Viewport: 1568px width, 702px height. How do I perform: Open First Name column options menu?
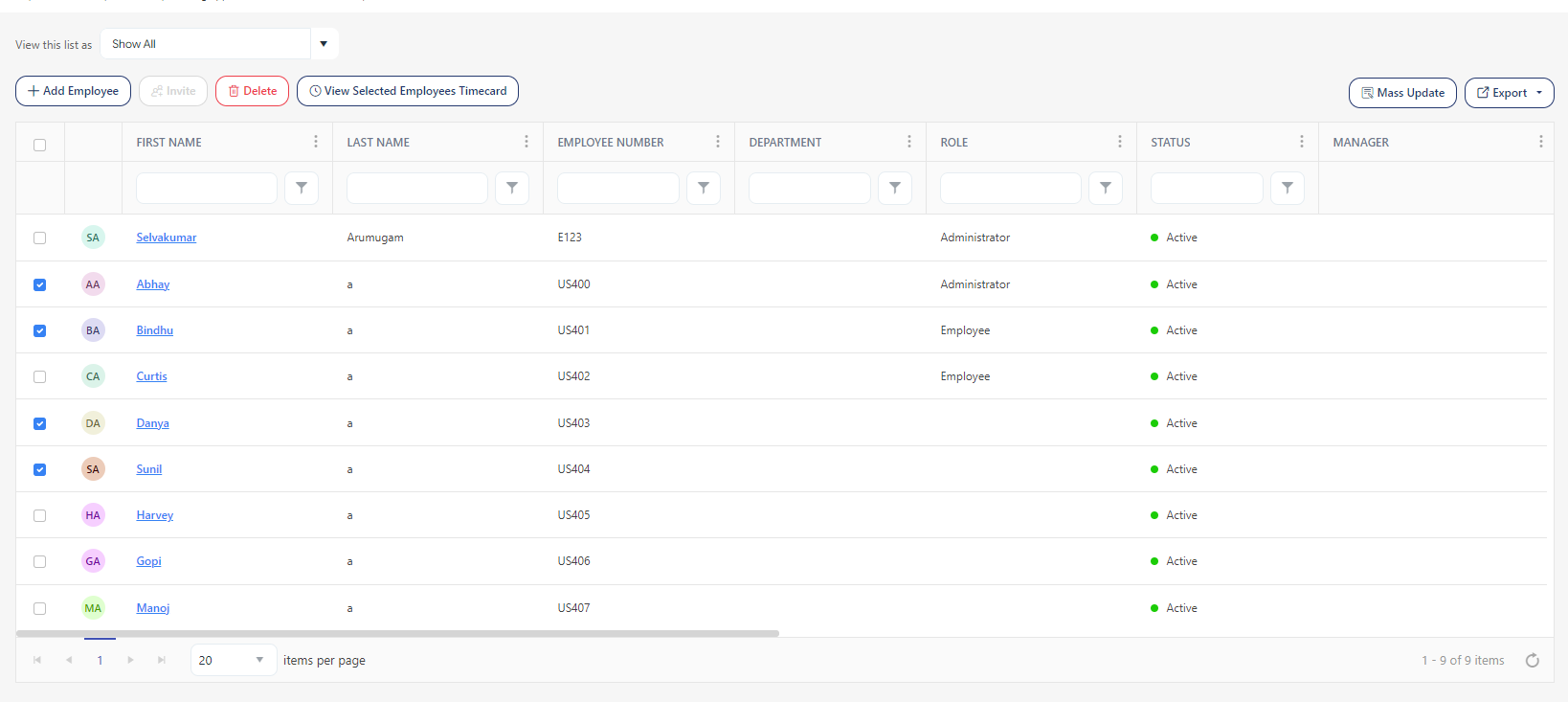pyautogui.click(x=316, y=142)
